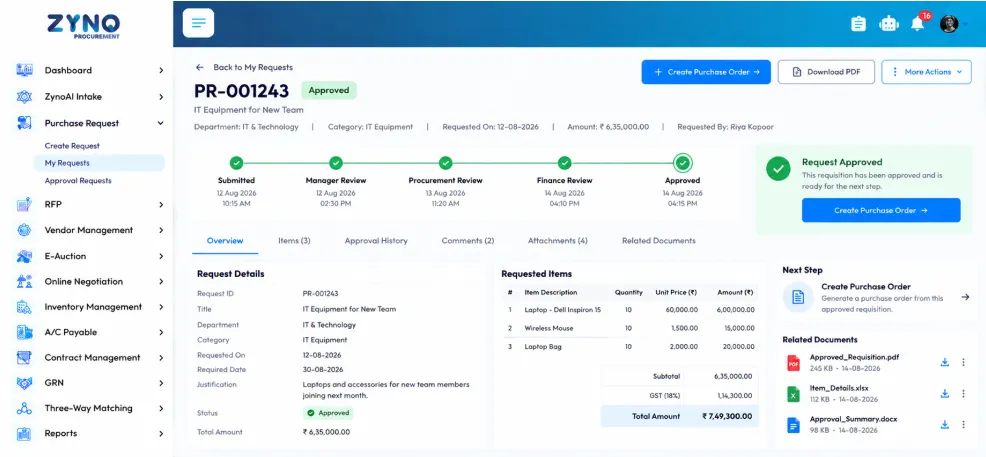Switch to the Overview tab
This screenshot has width=986, height=457.
point(225,241)
